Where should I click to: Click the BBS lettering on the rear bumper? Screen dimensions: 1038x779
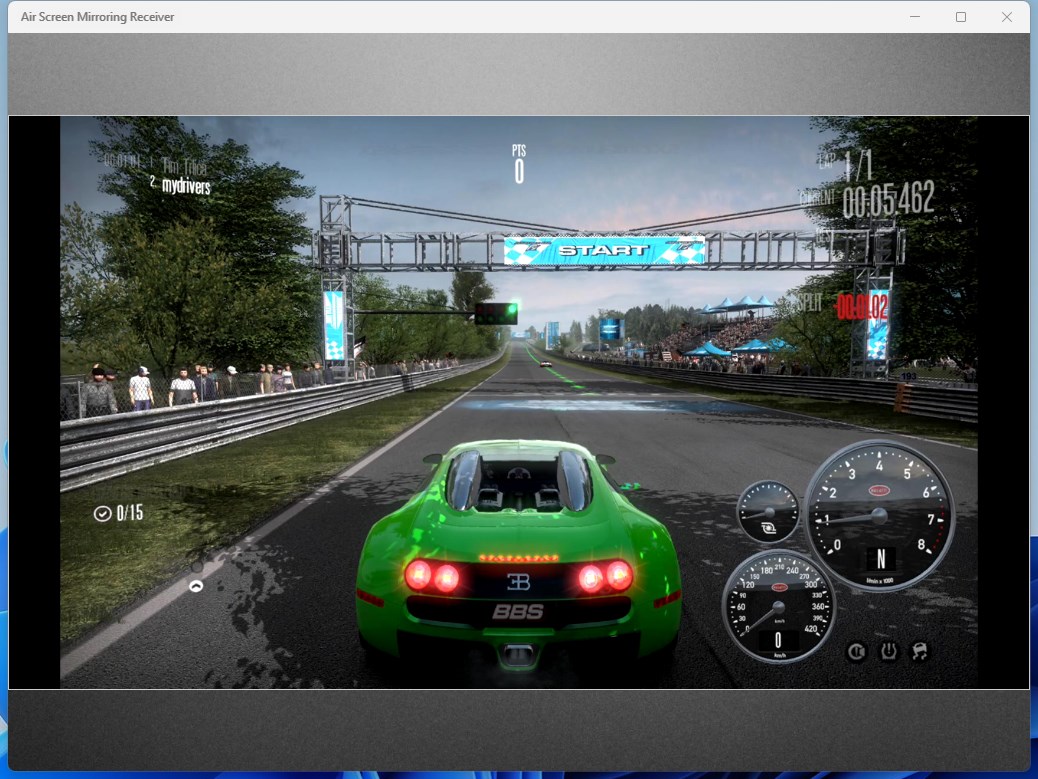pos(518,612)
